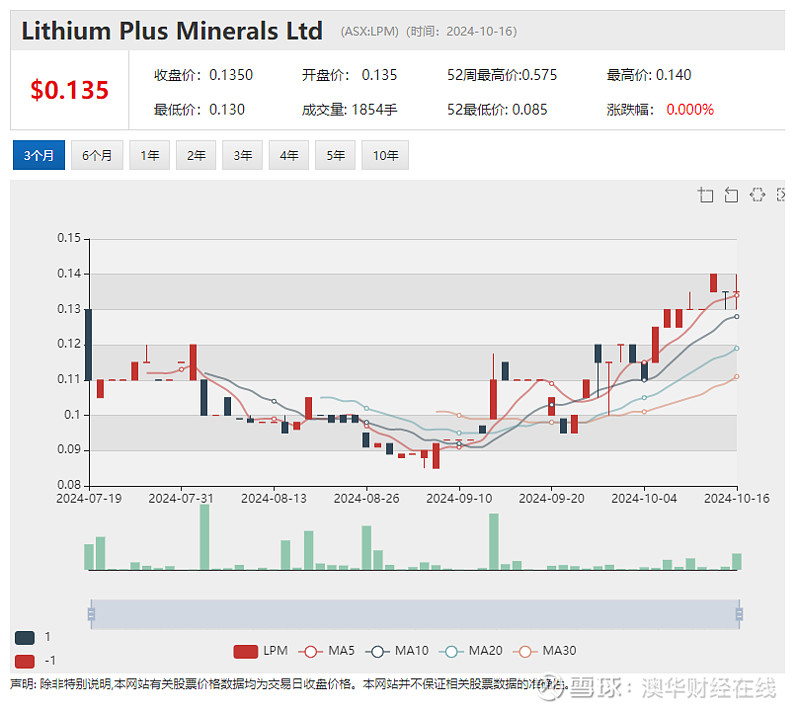This screenshot has width=800, height=712.
Task: Click the MA5 legend marker icon
Action: point(313,650)
